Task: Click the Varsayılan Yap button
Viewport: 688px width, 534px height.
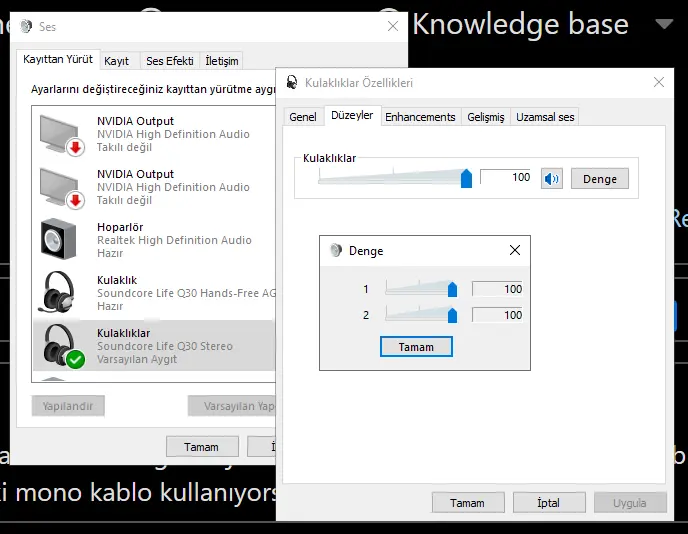Action: point(232,406)
